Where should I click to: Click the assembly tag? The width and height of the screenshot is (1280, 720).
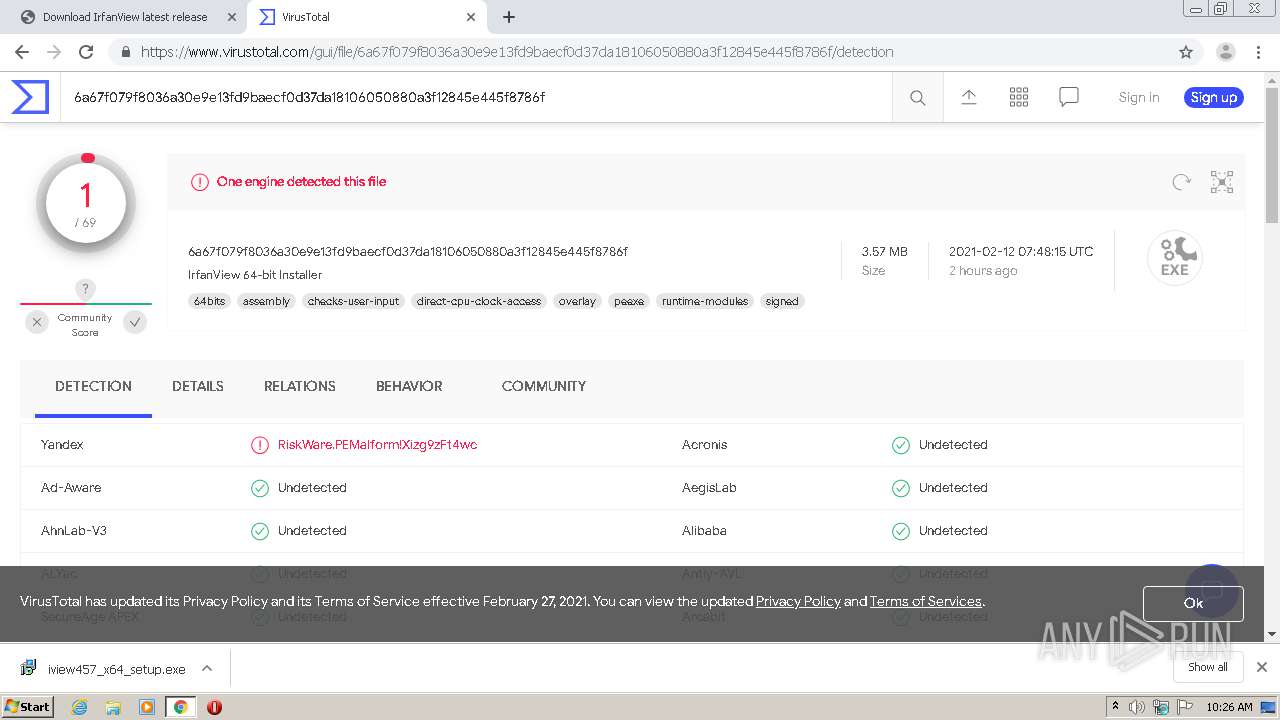click(x=267, y=301)
